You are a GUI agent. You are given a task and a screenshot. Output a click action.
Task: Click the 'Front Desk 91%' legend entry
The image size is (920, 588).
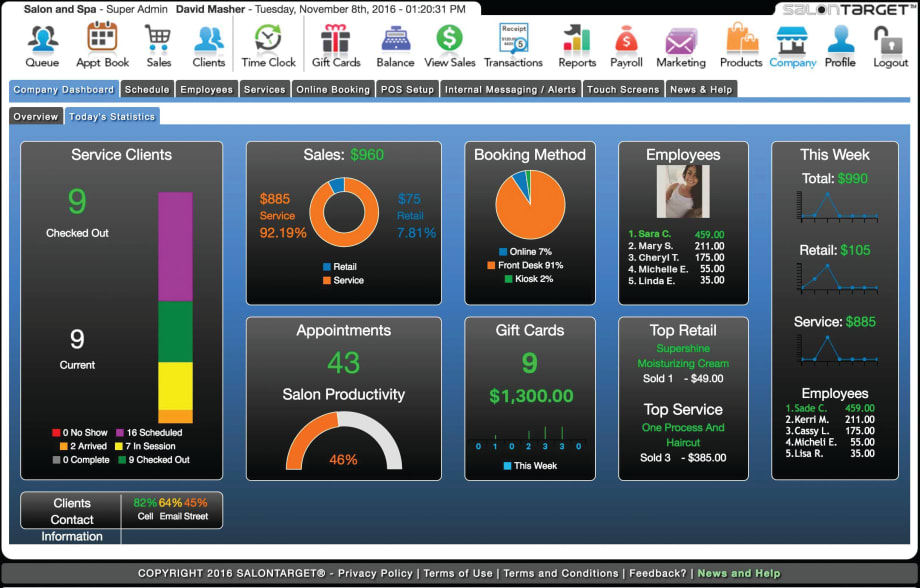point(525,265)
